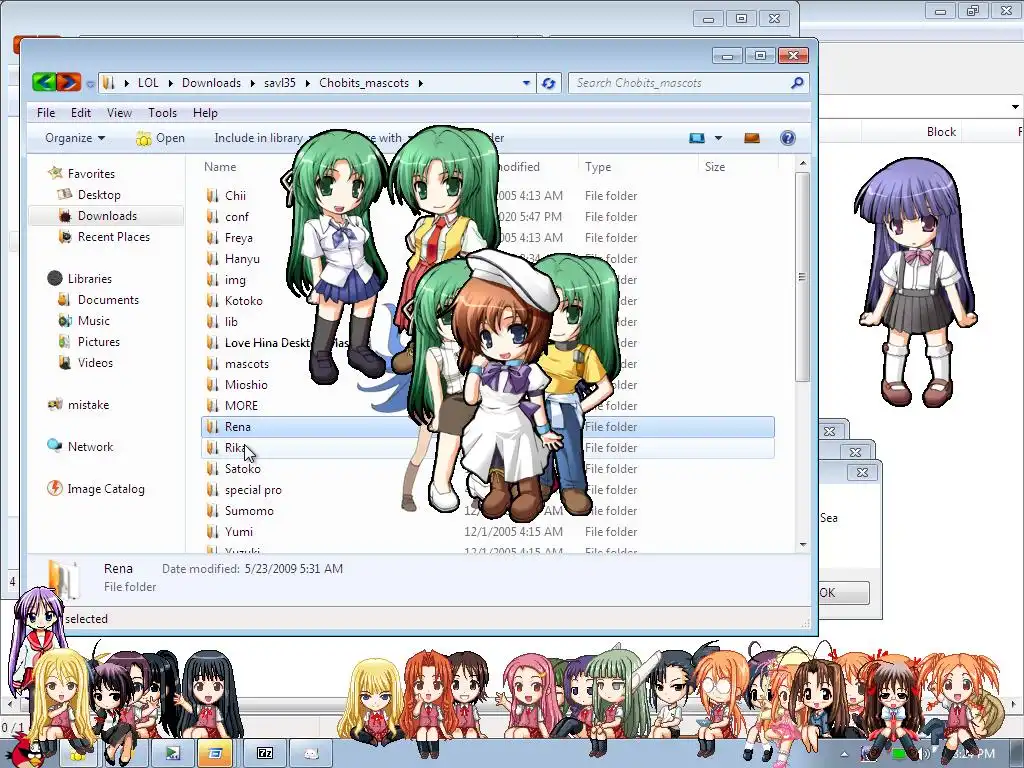Click Open on the toolbar
Viewport: 1024px width, 768px height.
[161, 138]
